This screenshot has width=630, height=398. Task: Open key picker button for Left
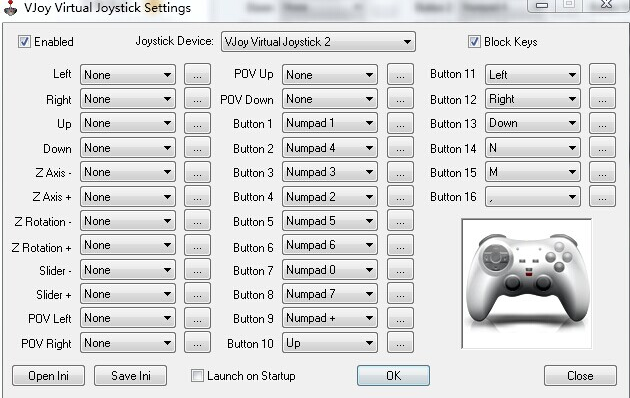[x=197, y=74]
